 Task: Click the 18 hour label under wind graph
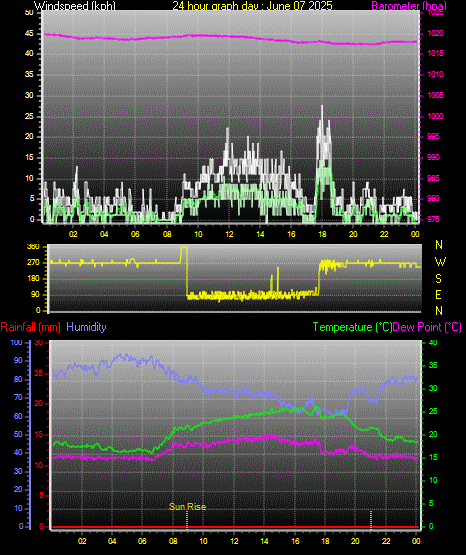322,234
